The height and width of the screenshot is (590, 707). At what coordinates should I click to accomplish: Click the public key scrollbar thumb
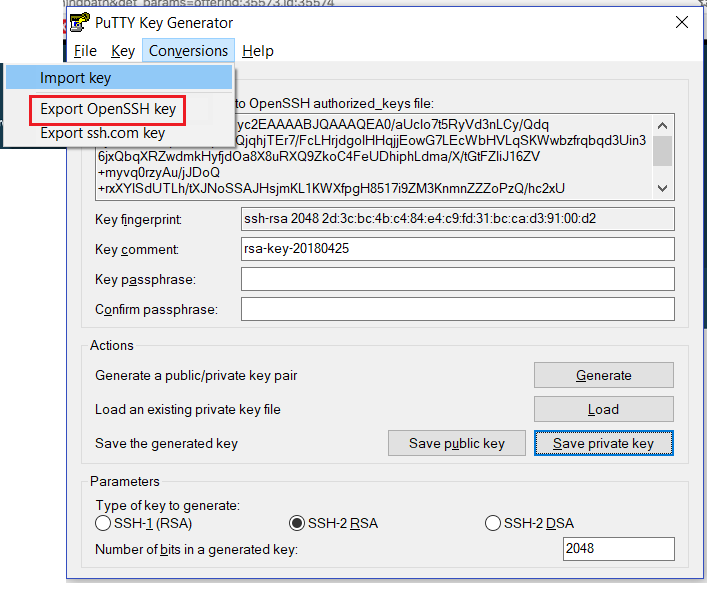click(662, 151)
